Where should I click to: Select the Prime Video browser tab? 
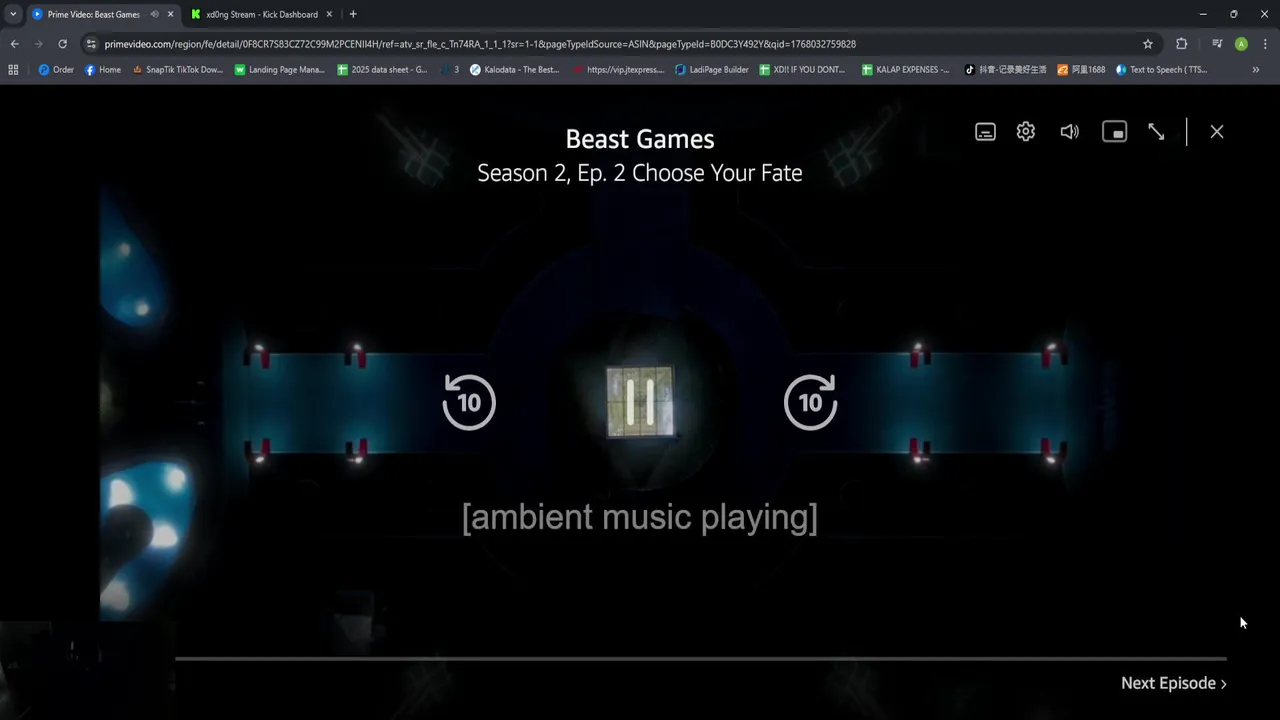coord(93,14)
